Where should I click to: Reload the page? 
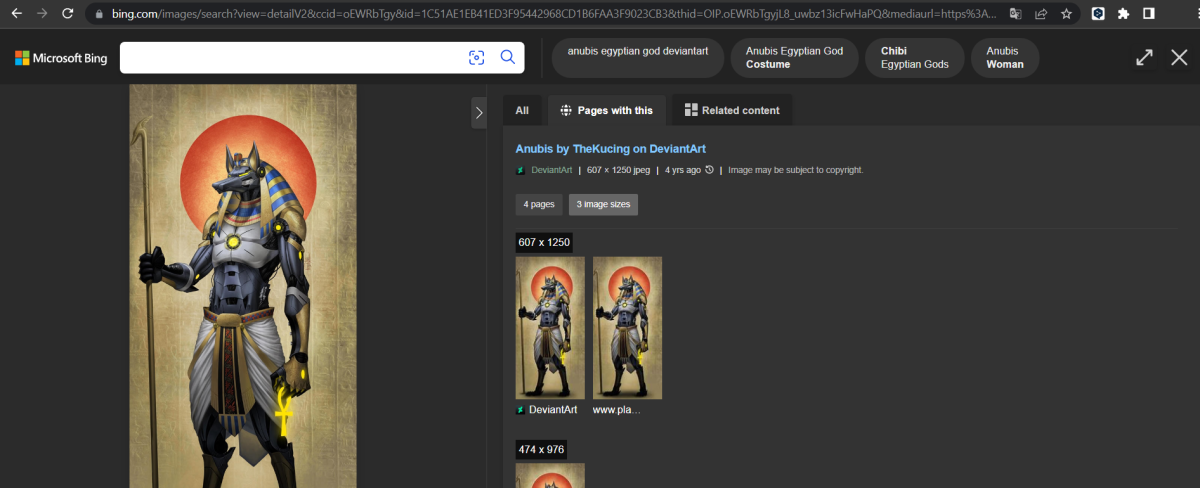coord(67,14)
